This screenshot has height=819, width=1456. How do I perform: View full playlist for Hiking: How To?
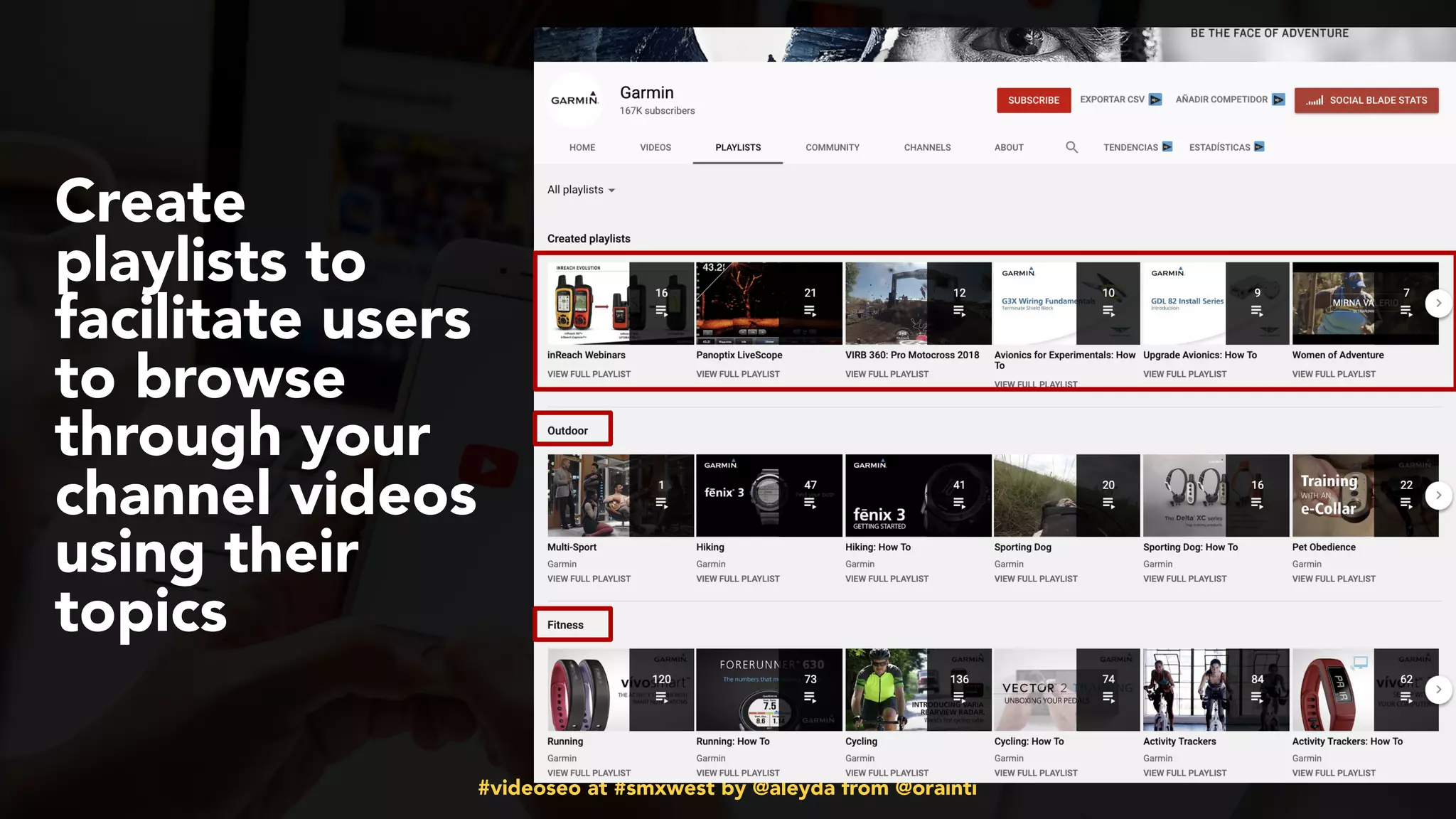(x=887, y=579)
